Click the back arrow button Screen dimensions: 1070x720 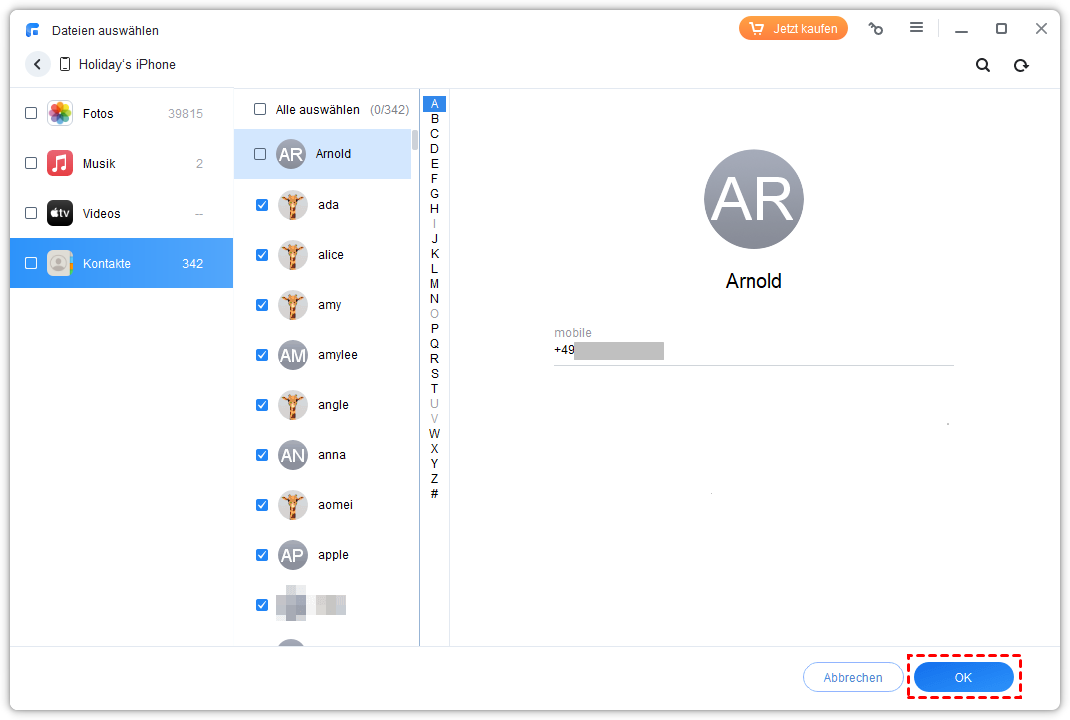click(x=38, y=64)
